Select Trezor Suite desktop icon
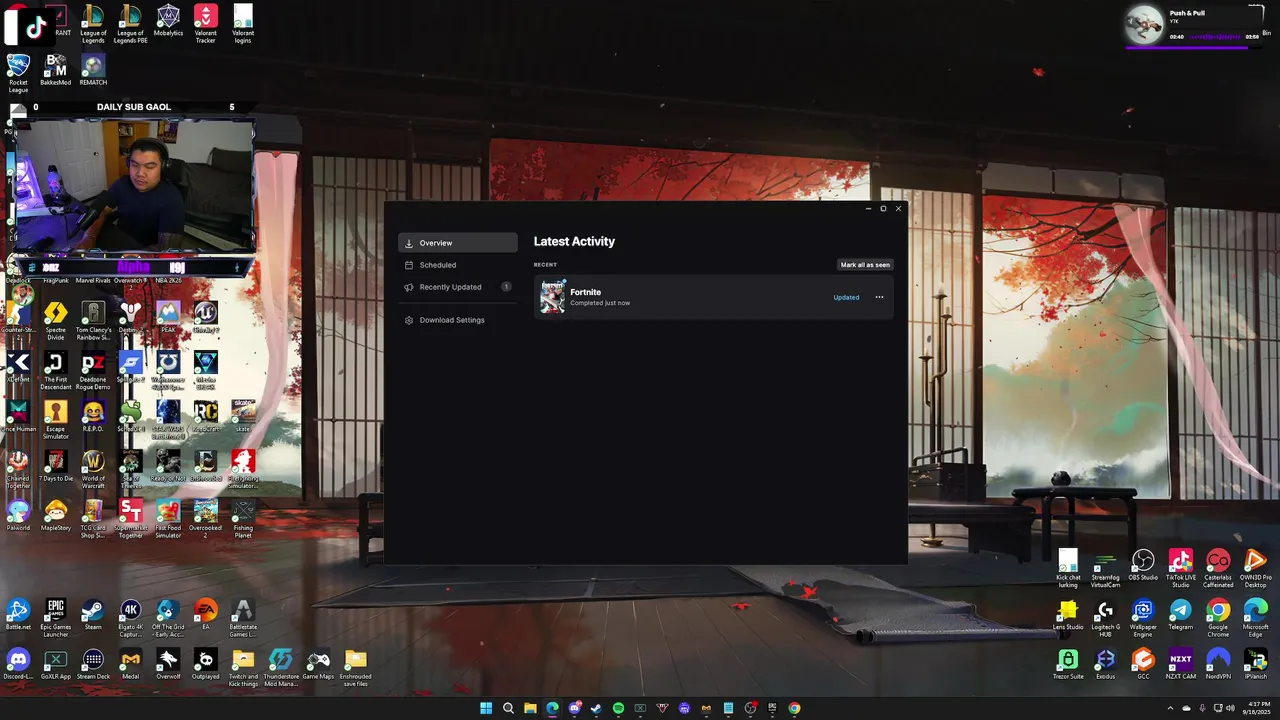 coord(1068,665)
